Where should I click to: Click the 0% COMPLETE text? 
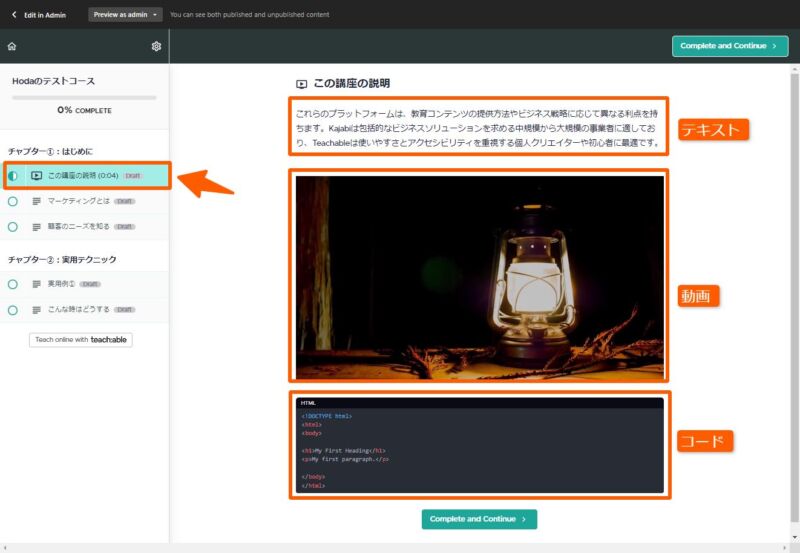(84, 110)
